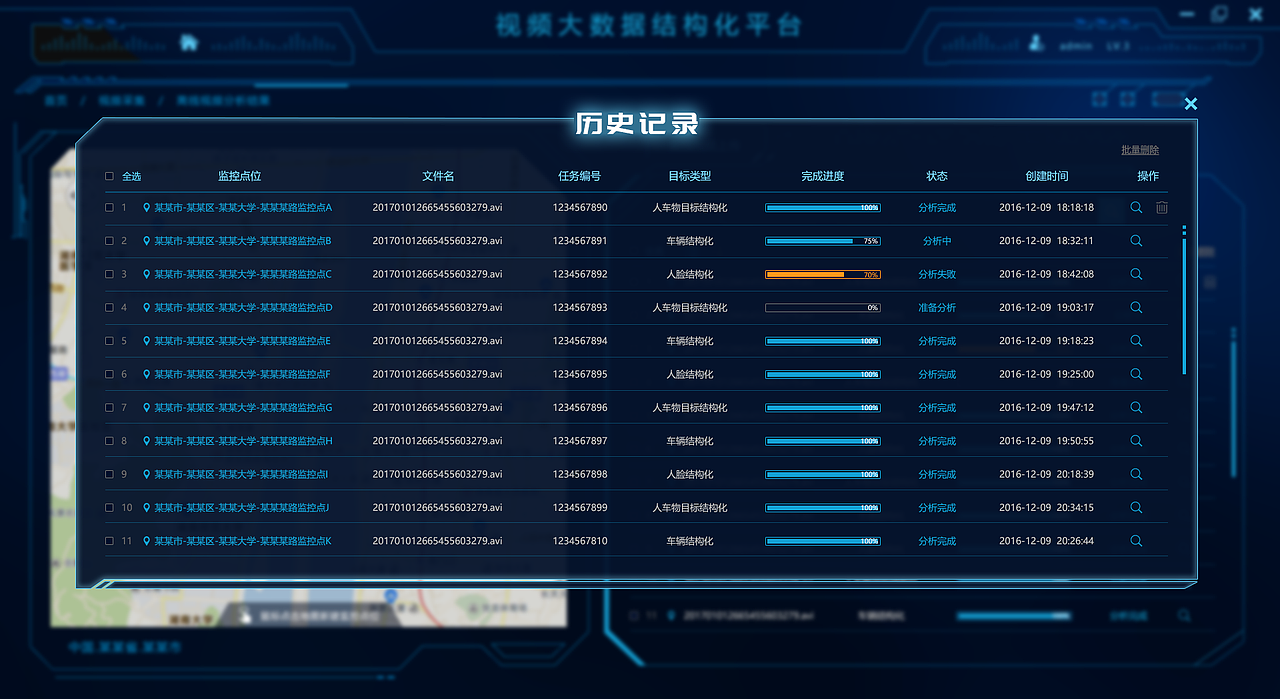Maximize the platform window

click(1219, 13)
